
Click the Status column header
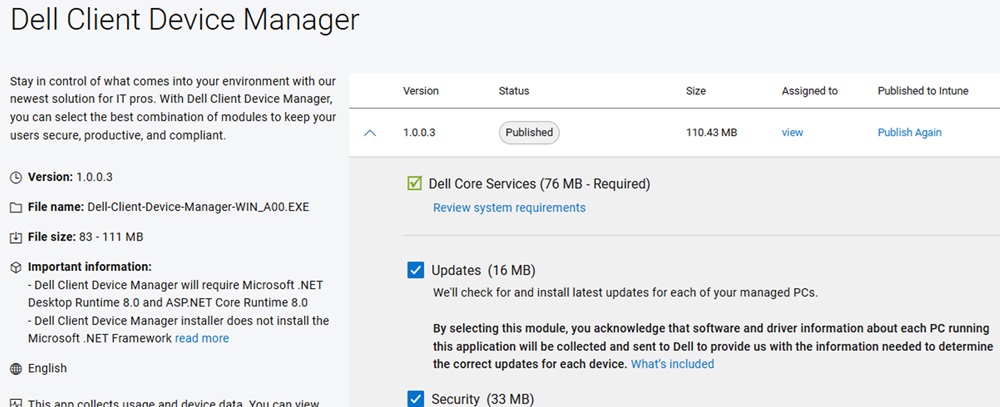[514, 91]
